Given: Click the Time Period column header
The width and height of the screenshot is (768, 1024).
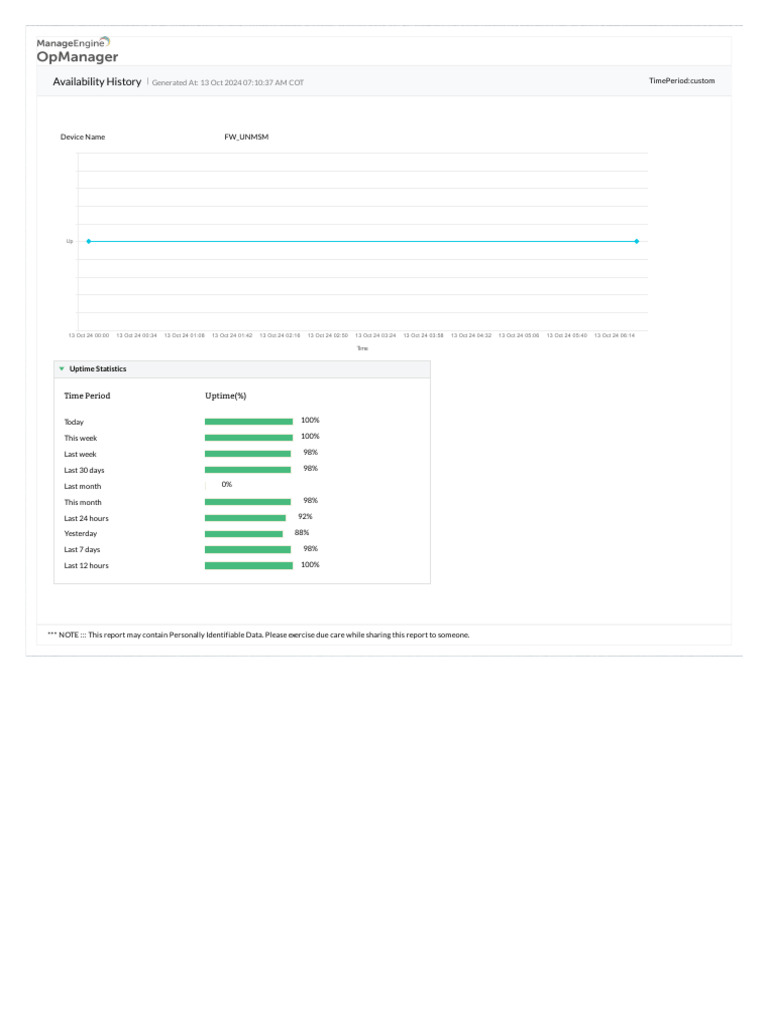Looking at the screenshot, I should (x=87, y=396).
